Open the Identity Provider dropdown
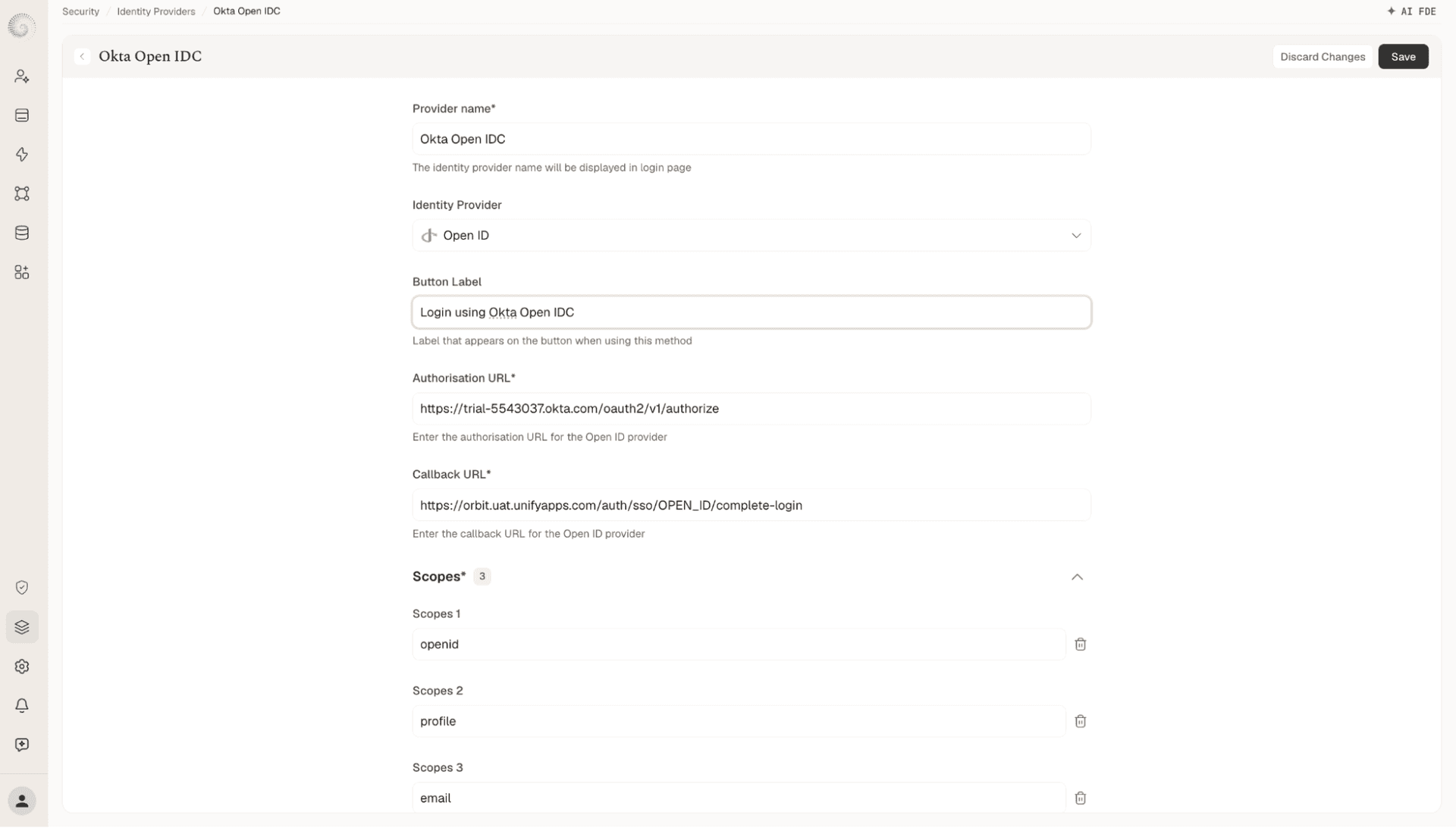 tap(752, 236)
